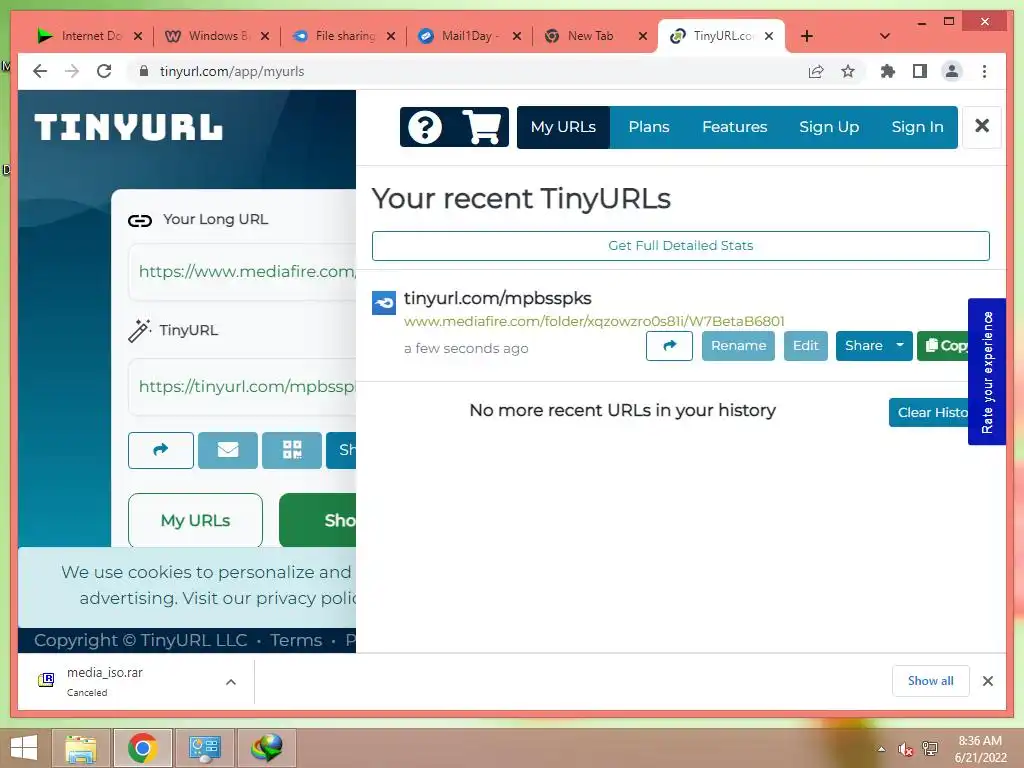Expand the Share dropdown arrow in the recent URLs row

(900, 345)
